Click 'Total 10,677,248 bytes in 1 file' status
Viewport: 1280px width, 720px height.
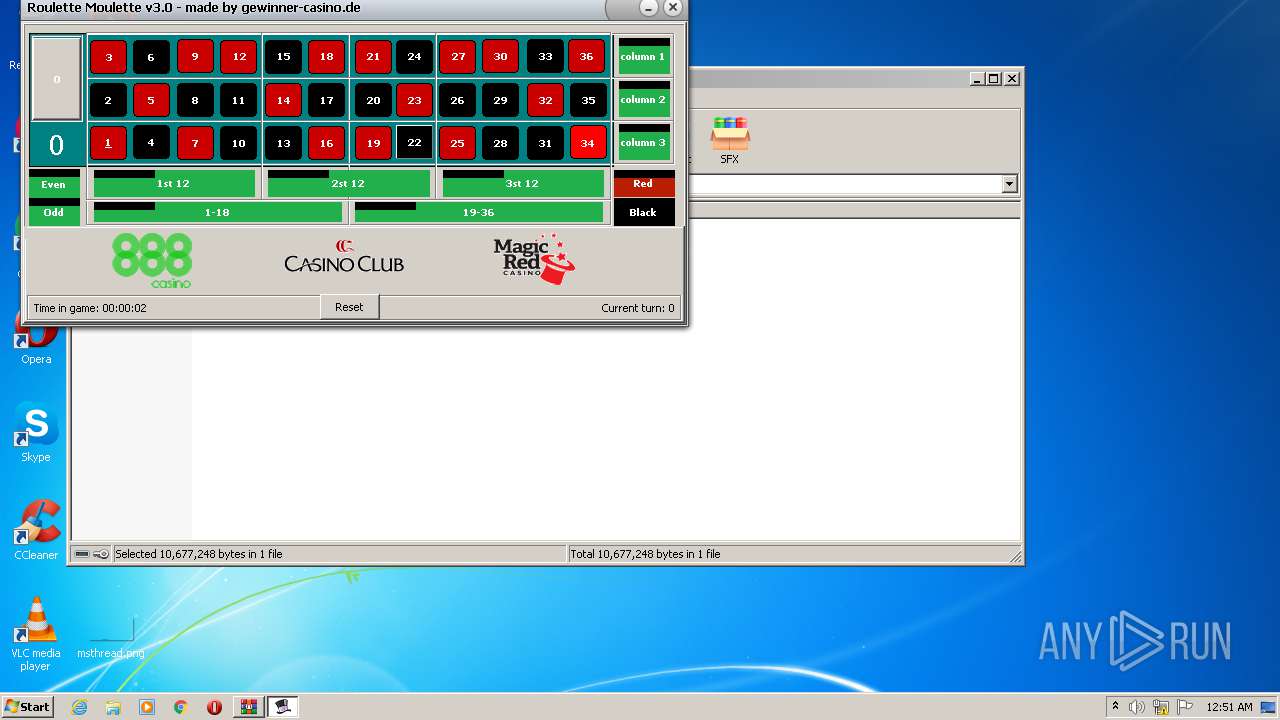[x=644, y=554]
